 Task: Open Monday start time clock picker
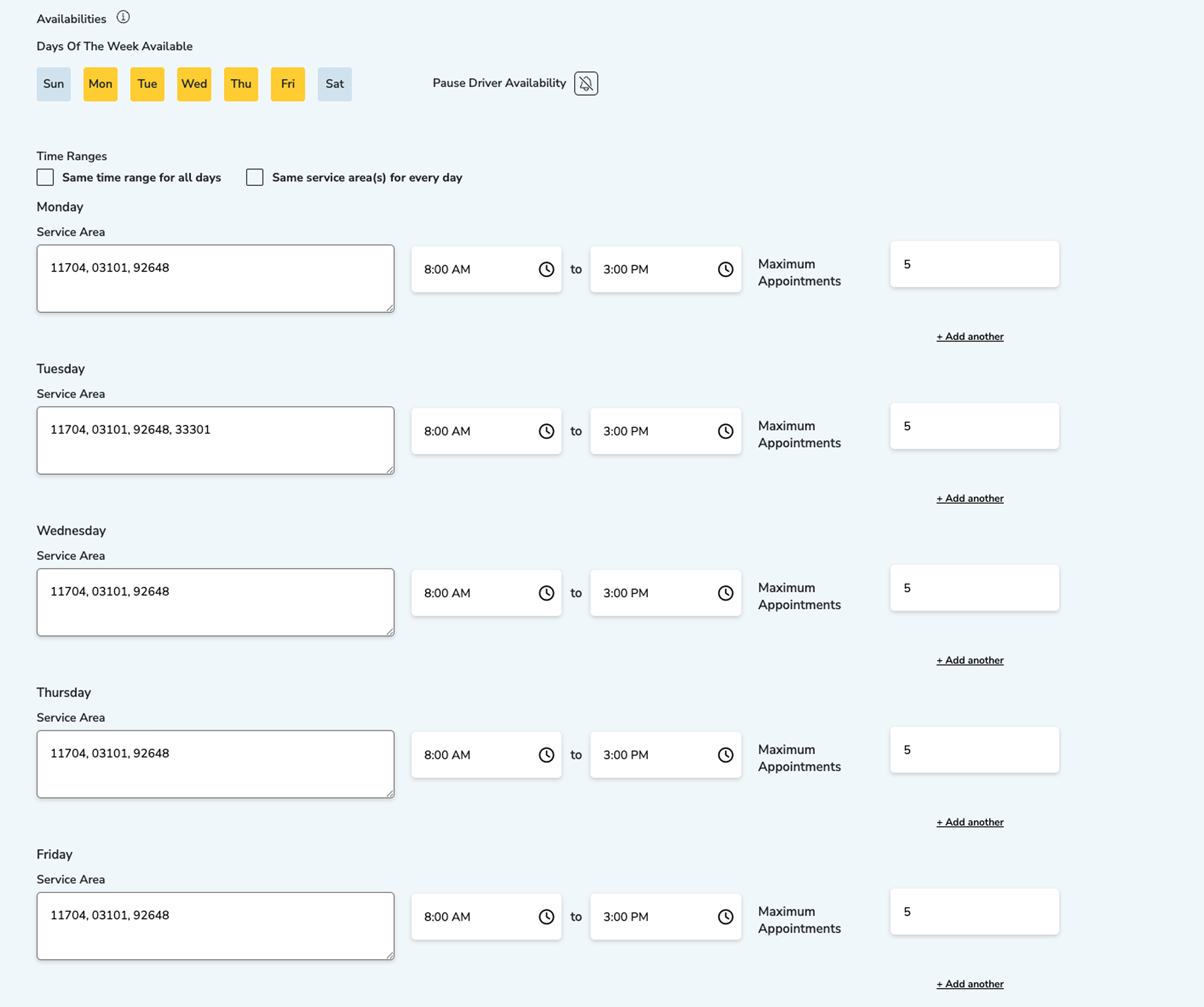[x=546, y=269]
